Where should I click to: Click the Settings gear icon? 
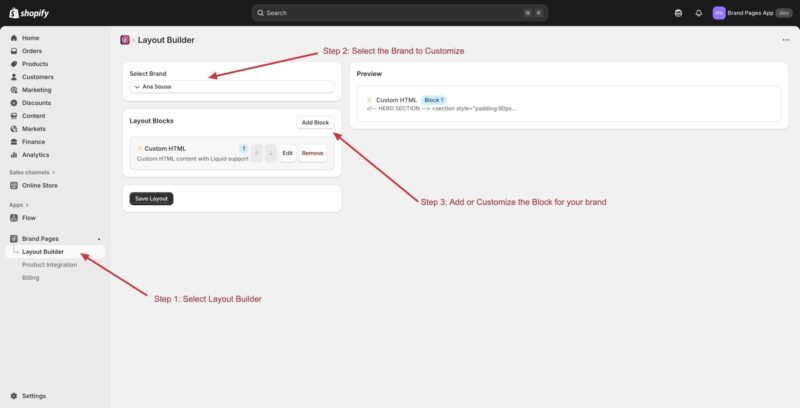coord(14,396)
